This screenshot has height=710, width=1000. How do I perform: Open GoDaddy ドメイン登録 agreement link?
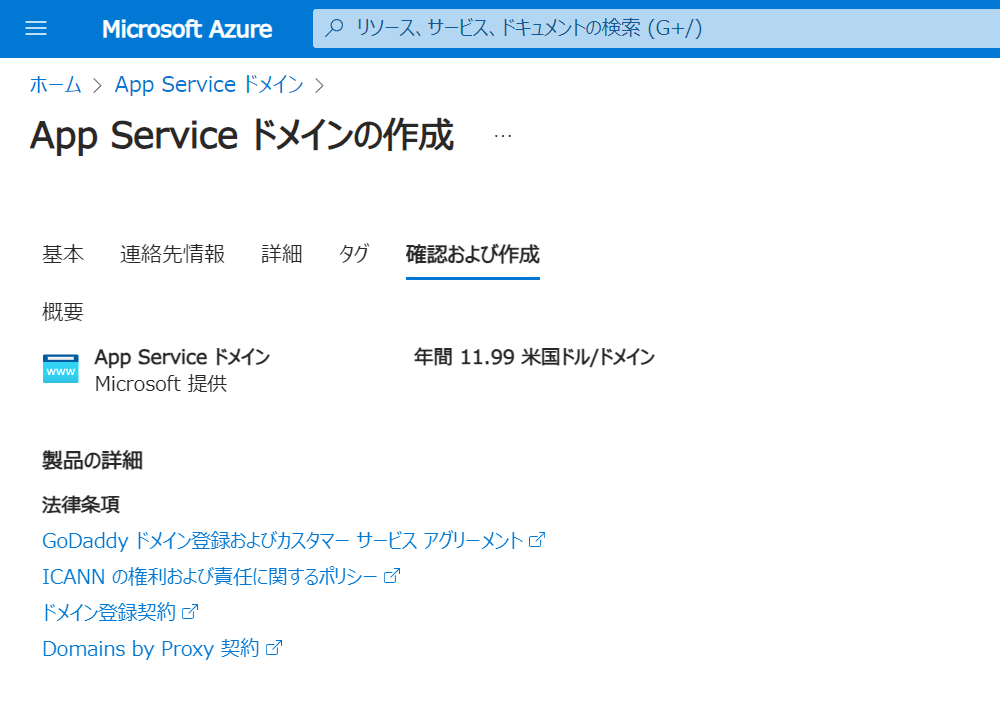[282, 540]
